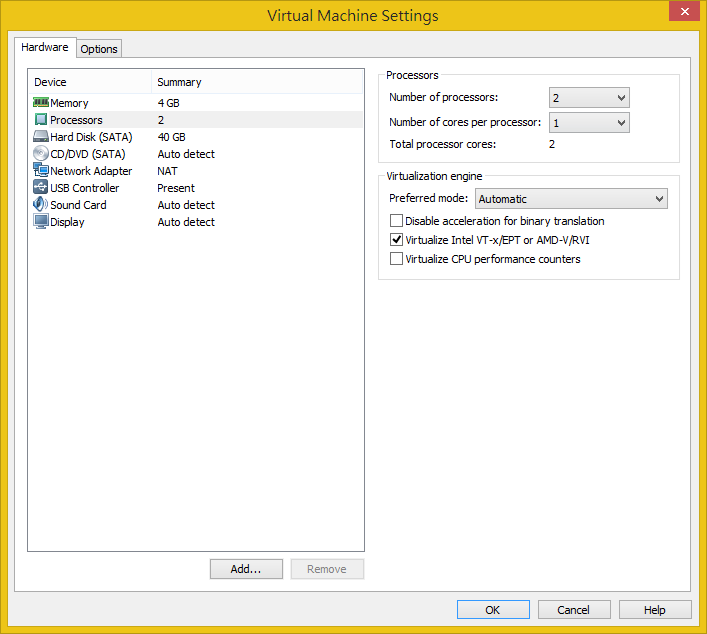Check Virtualize CPU performance counters
The height and width of the screenshot is (634, 707).
(396, 259)
